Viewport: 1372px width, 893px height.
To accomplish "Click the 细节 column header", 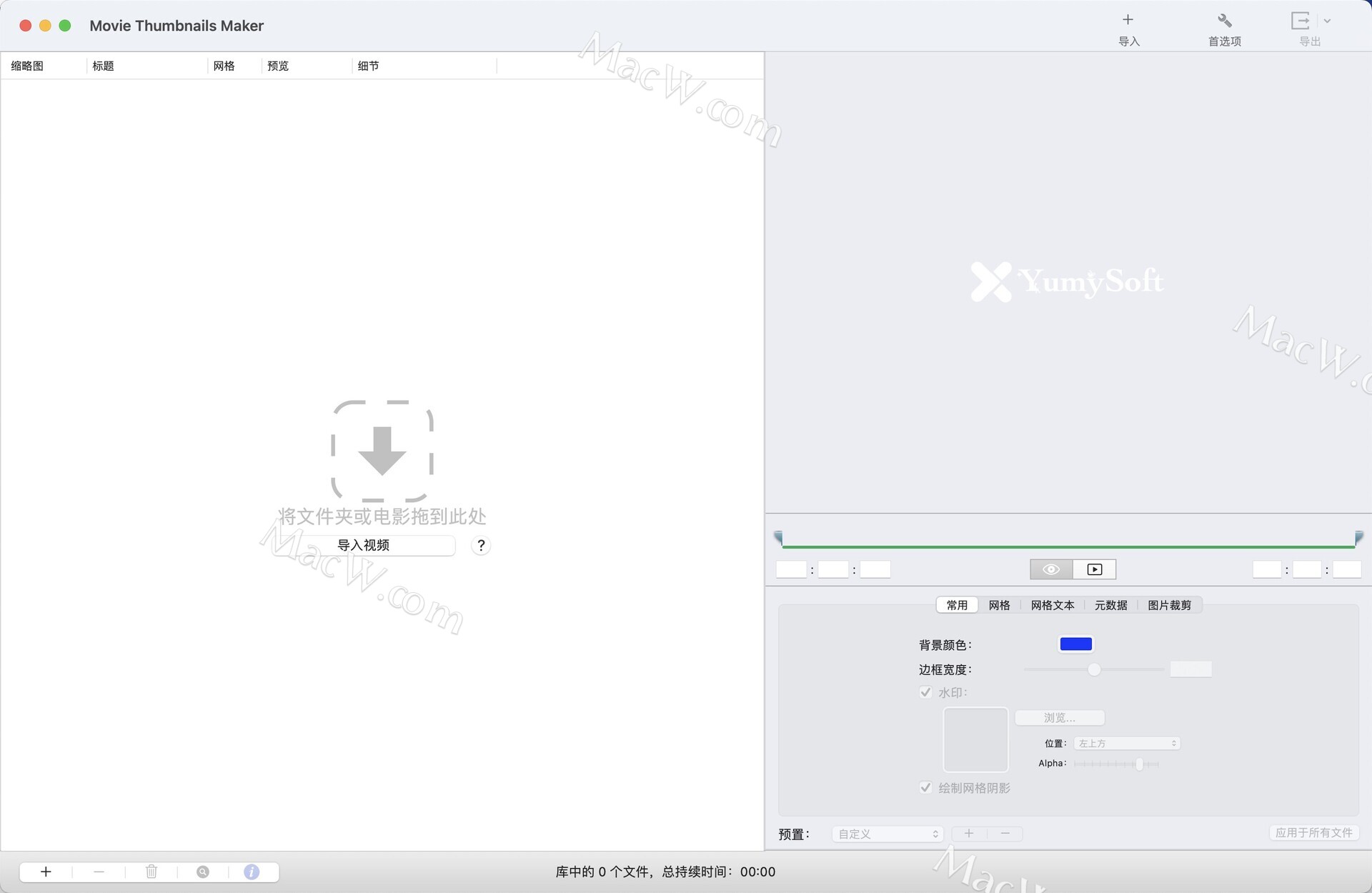I will coord(424,66).
